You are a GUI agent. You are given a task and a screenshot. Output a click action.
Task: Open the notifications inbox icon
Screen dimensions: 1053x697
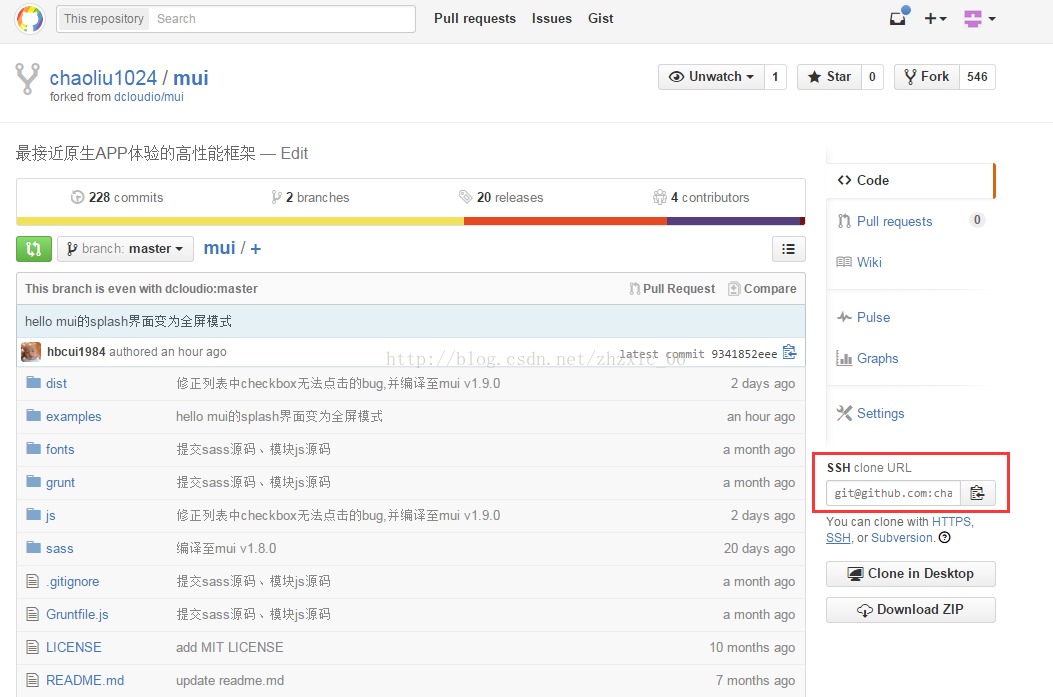(899, 17)
